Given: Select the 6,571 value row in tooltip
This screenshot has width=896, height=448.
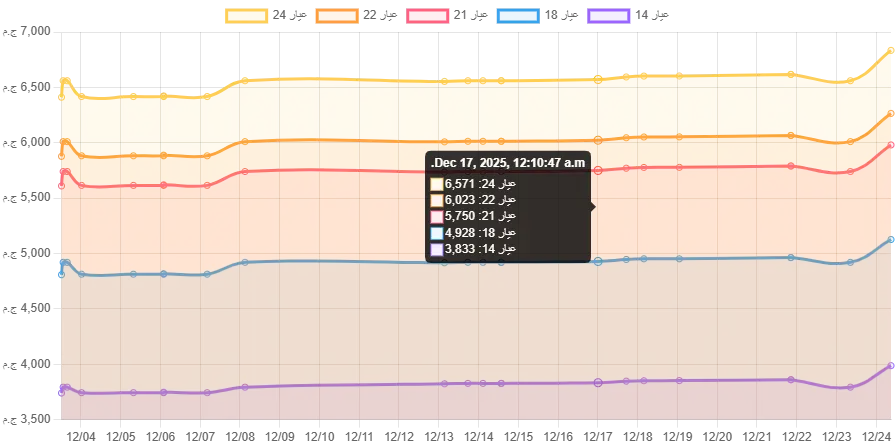Looking at the screenshot, I should click(x=474, y=184).
